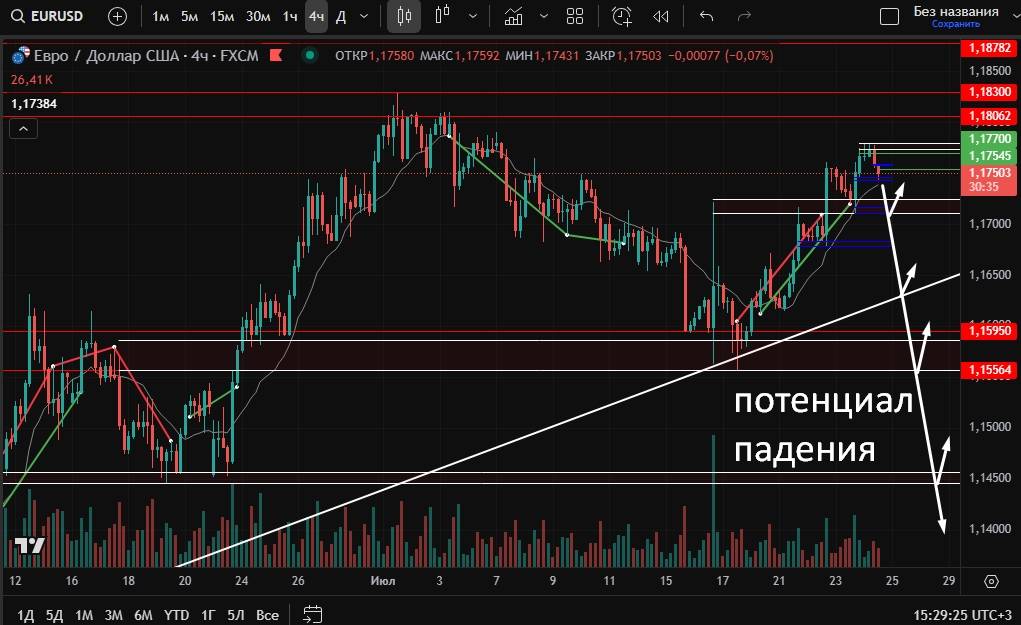
Task: Set range to YTD
Action: coord(176,615)
